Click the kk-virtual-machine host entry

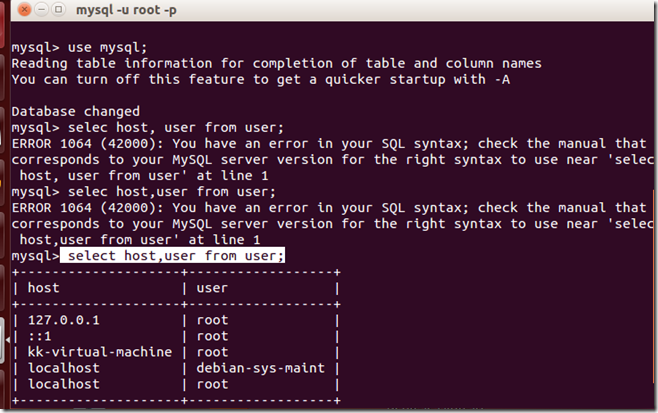[x=100, y=352]
